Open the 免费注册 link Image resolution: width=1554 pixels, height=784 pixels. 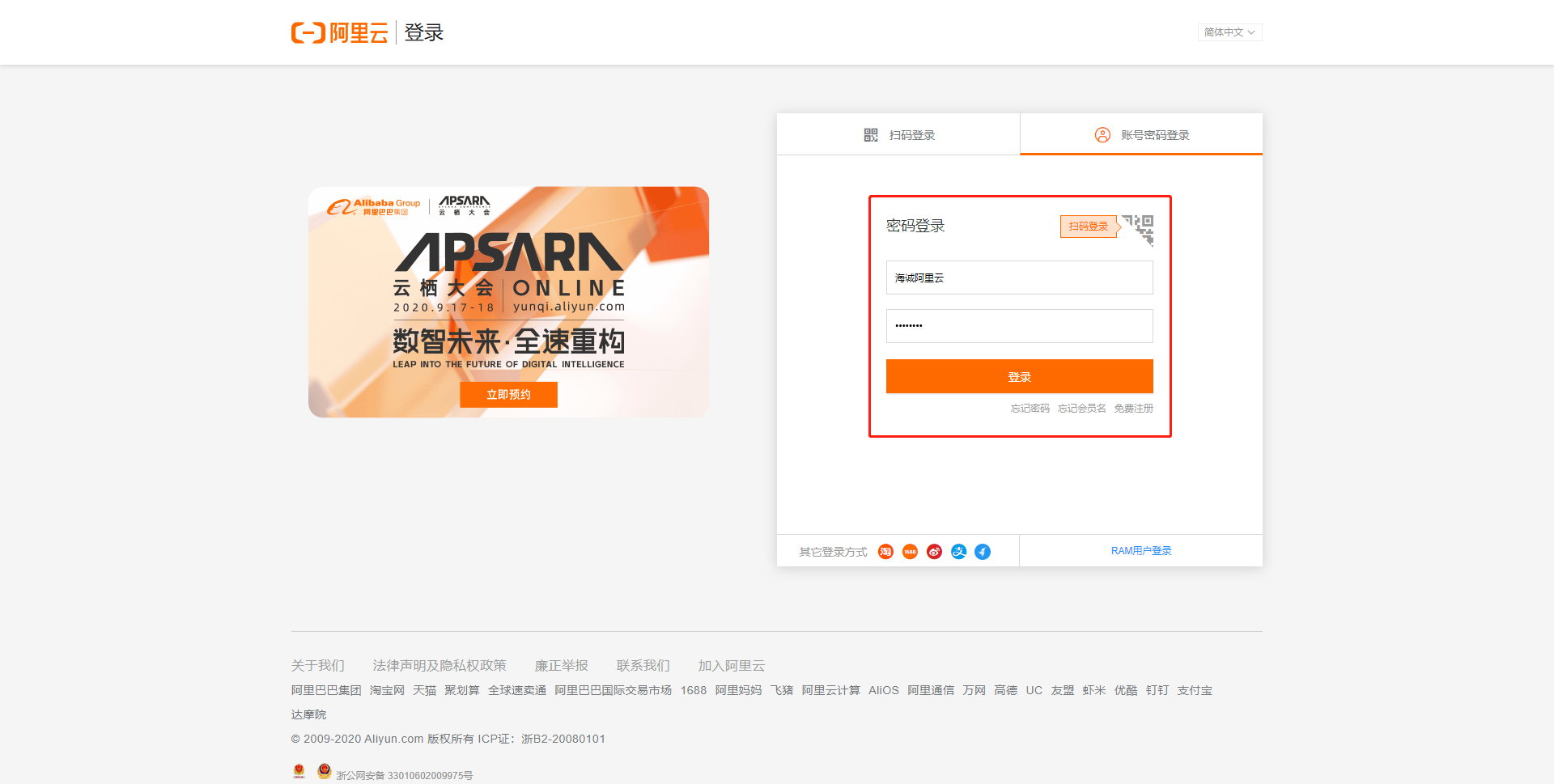pyautogui.click(x=1133, y=409)
